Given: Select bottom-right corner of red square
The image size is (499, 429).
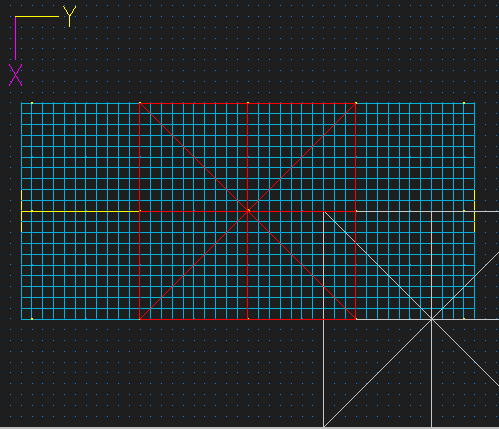Looking at the screenshot, I should 356,319.
